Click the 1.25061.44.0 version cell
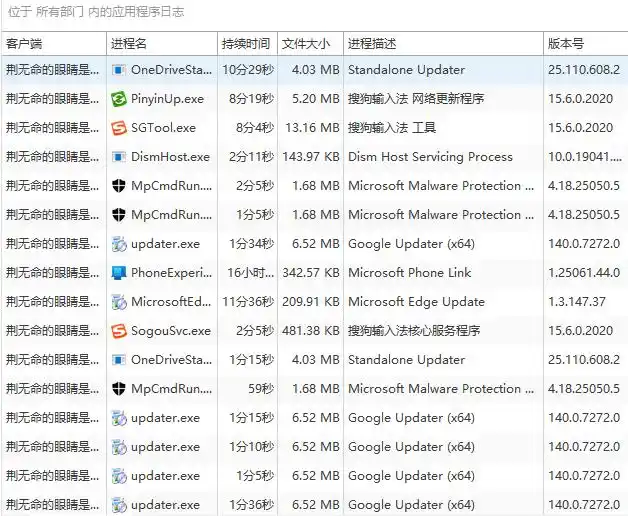 [x=584, y=273]
